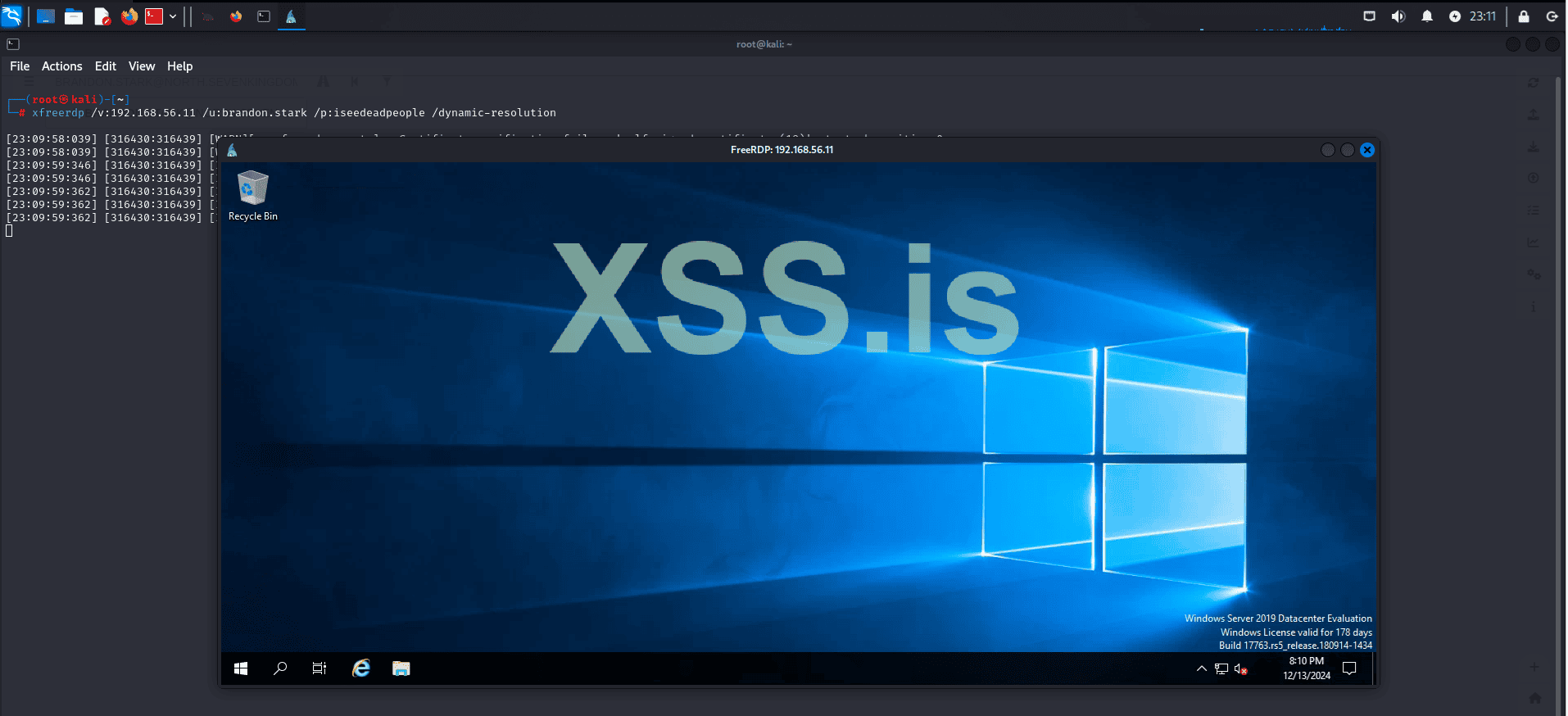The image size is (1568, 716).
Task: Open the Edit menu in the terminal
Action: tap(106, 66)
